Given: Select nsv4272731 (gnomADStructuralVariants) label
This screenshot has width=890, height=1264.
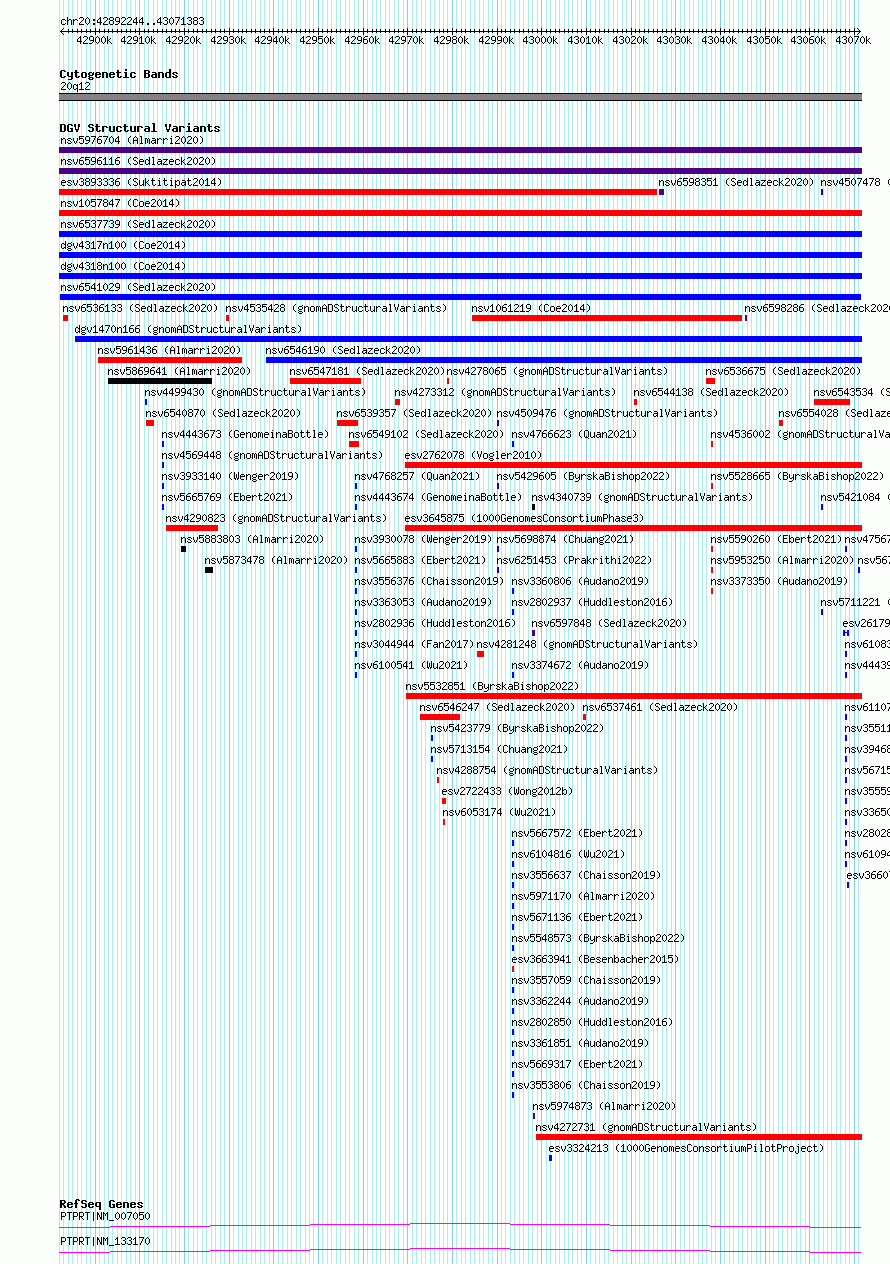Looking at the screenshot, I should coord(646,1127).
